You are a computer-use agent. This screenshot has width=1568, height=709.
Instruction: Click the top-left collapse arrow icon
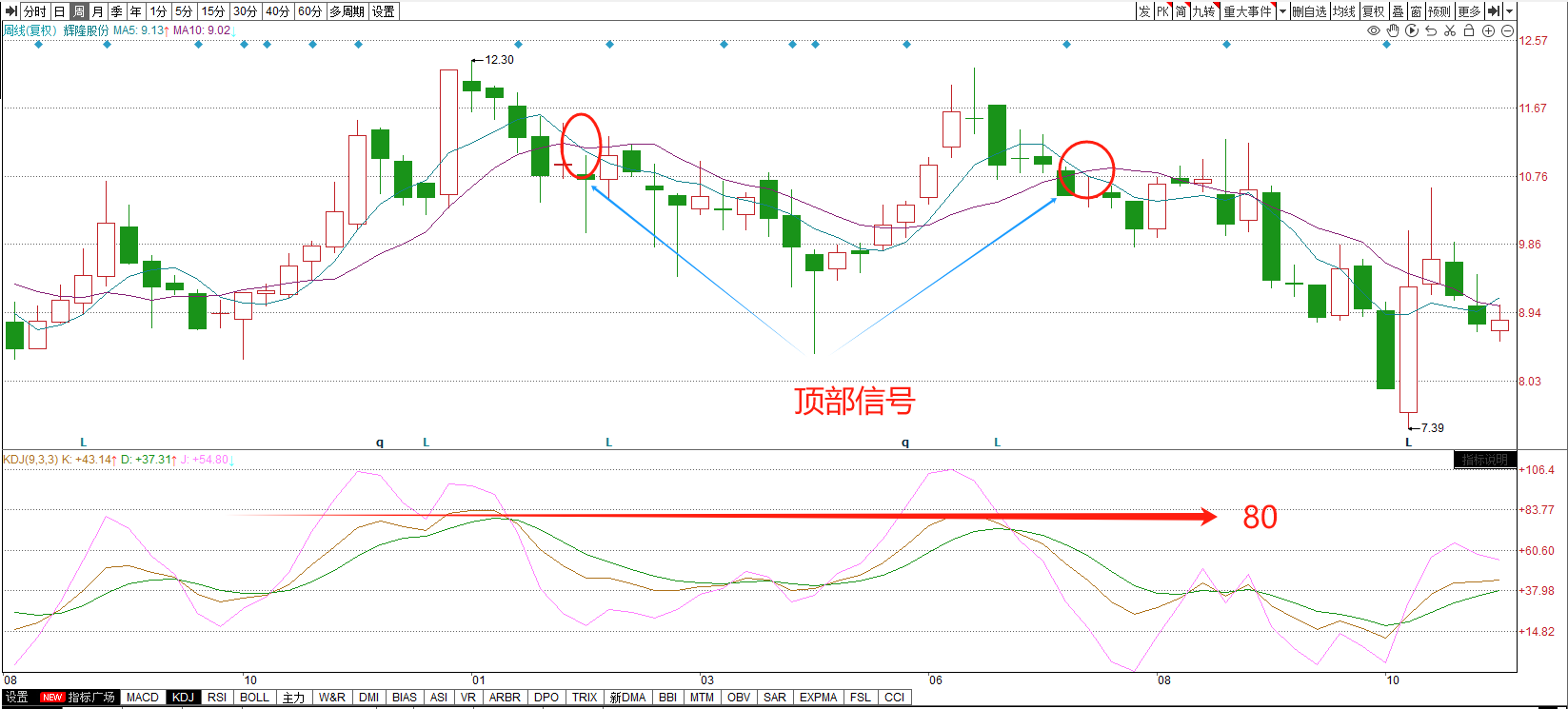pos(11,11)
